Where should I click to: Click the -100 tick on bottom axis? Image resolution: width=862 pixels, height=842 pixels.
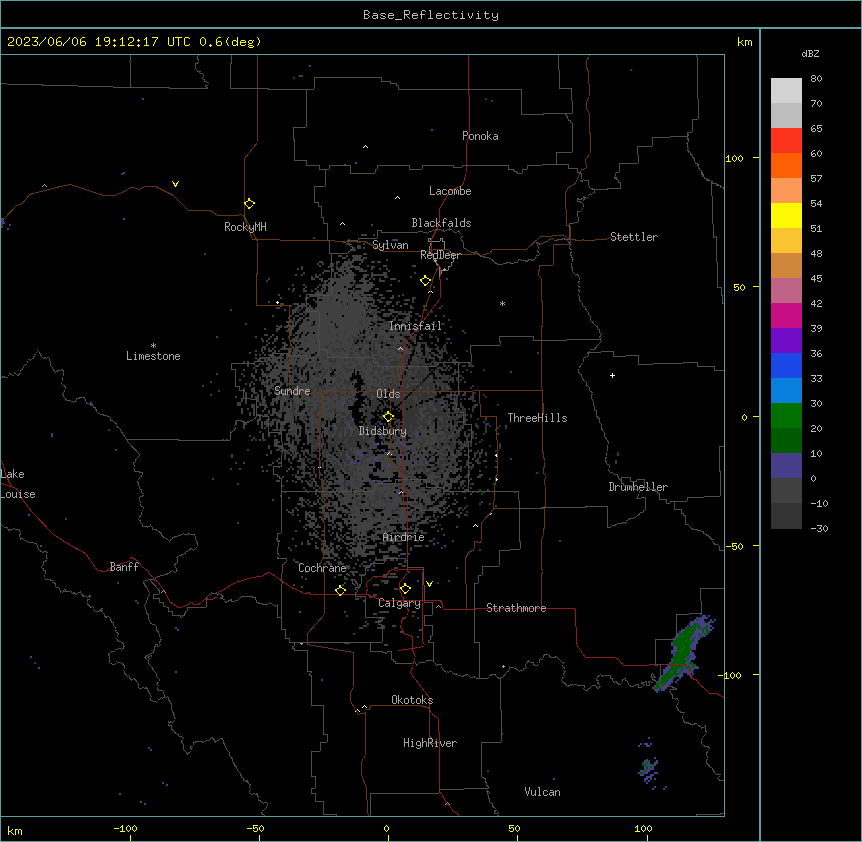click(x=125, y=829)
